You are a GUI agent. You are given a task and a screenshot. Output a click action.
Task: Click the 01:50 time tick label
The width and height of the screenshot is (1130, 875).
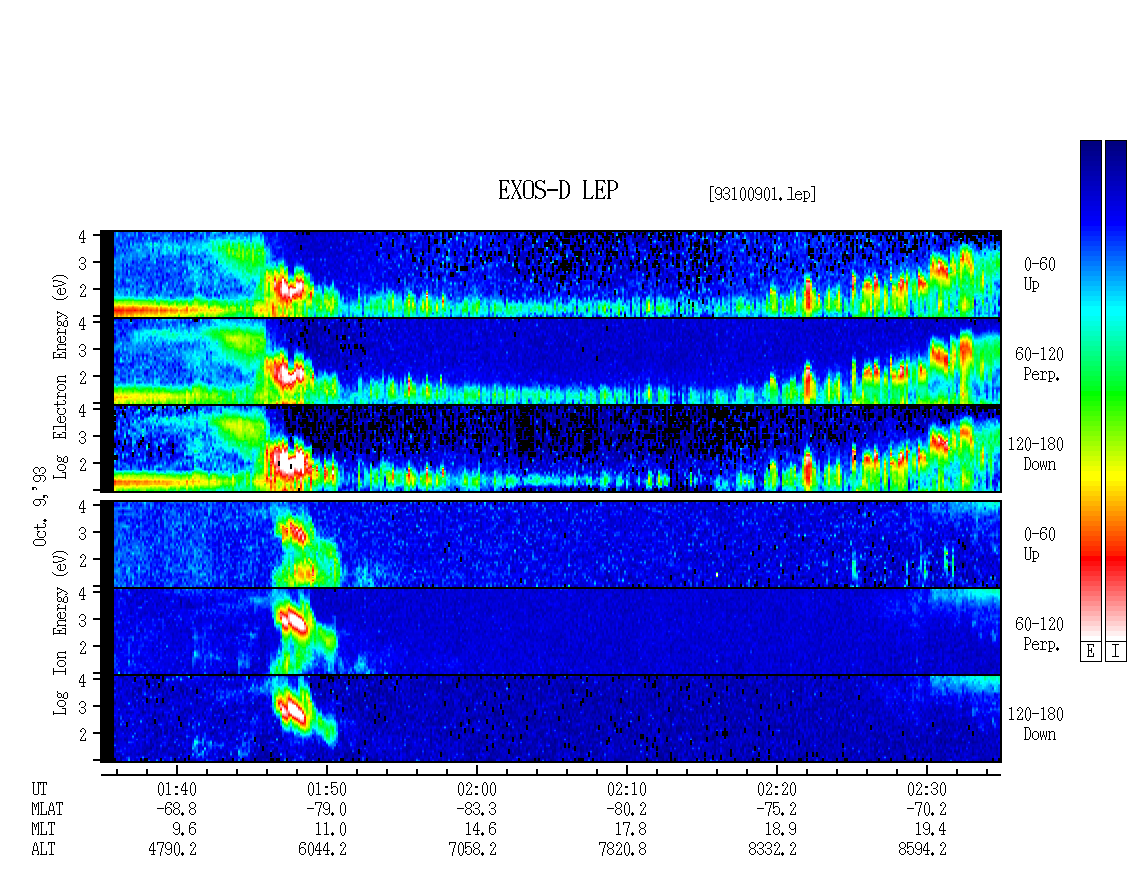(x=326, y=789)
